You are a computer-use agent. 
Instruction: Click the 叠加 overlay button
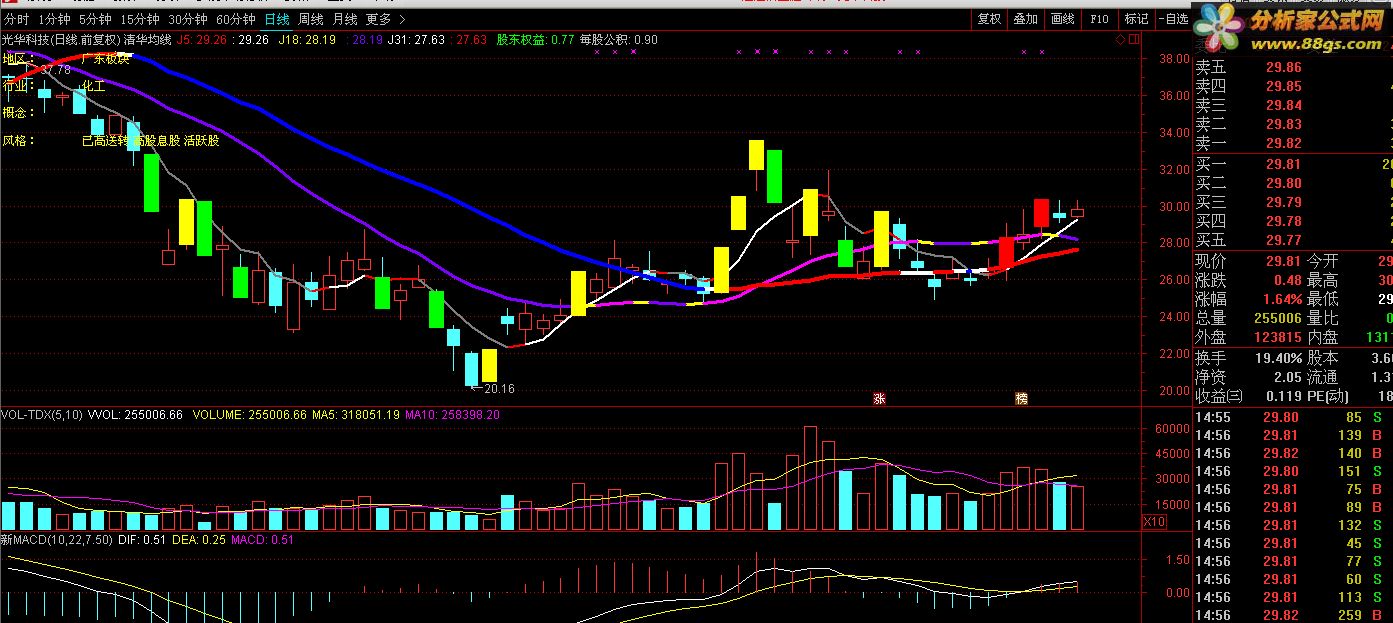1026,19
